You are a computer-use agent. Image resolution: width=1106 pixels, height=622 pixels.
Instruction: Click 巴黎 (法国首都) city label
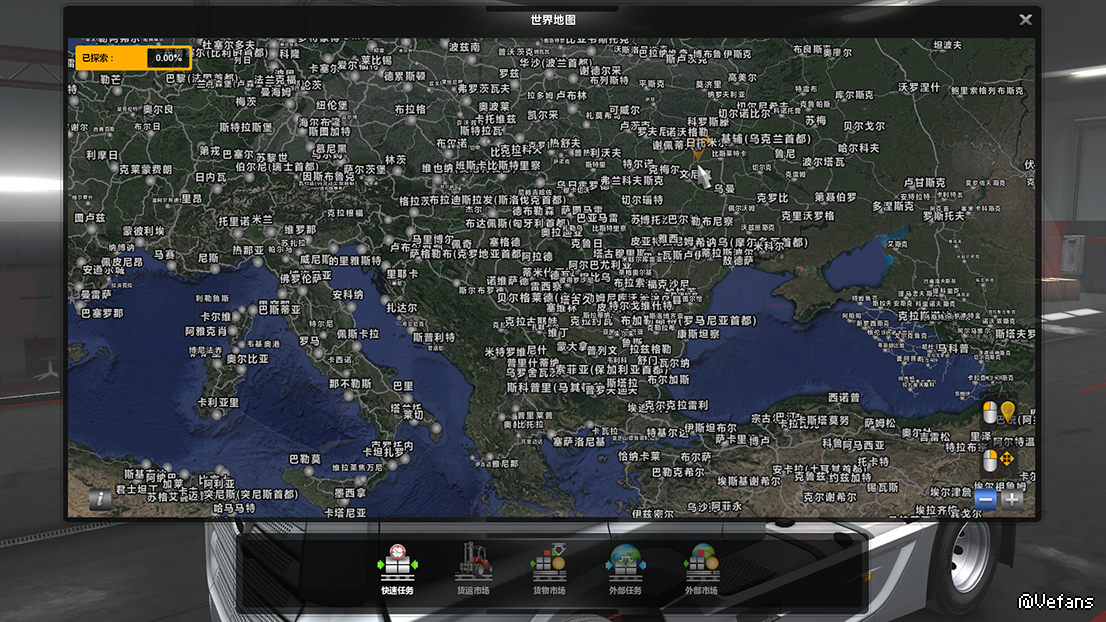(x=204, y=78)
